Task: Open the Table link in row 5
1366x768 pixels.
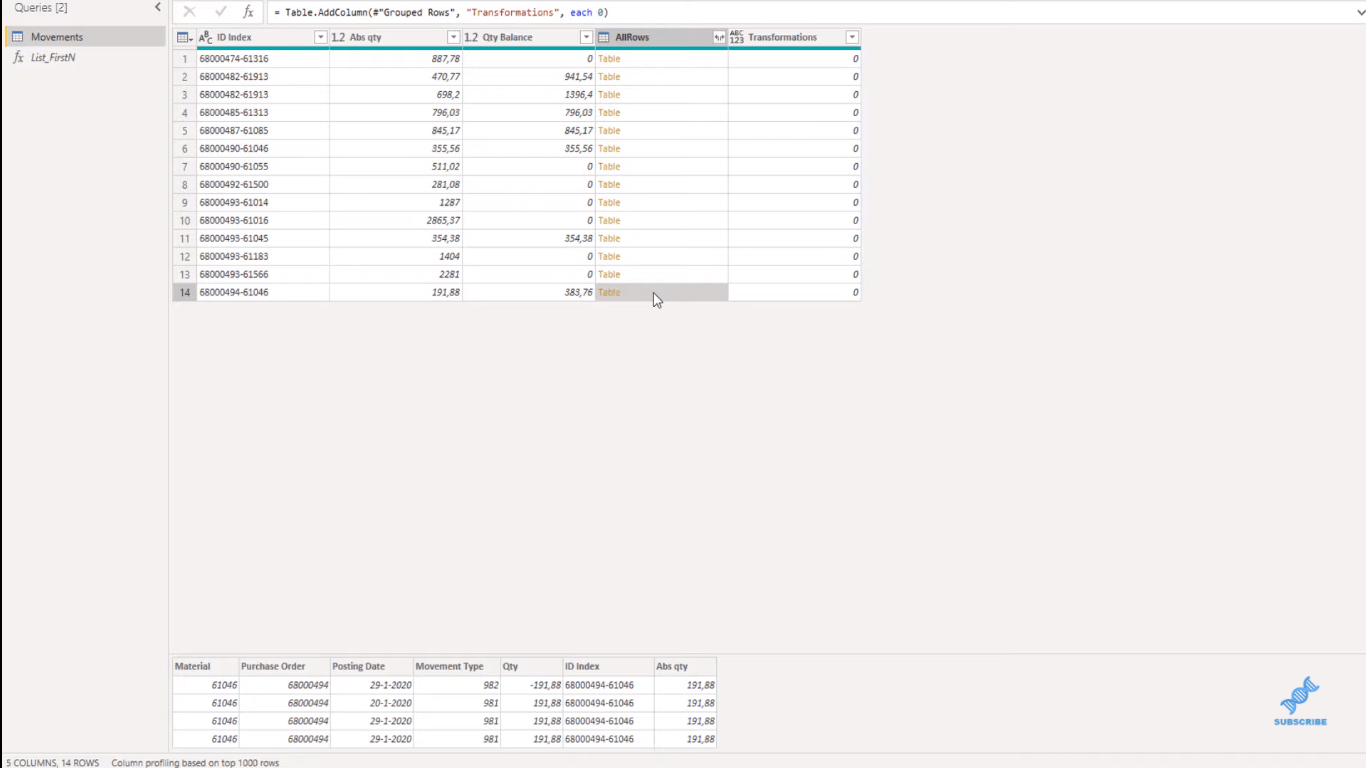Action: [609, 131]
